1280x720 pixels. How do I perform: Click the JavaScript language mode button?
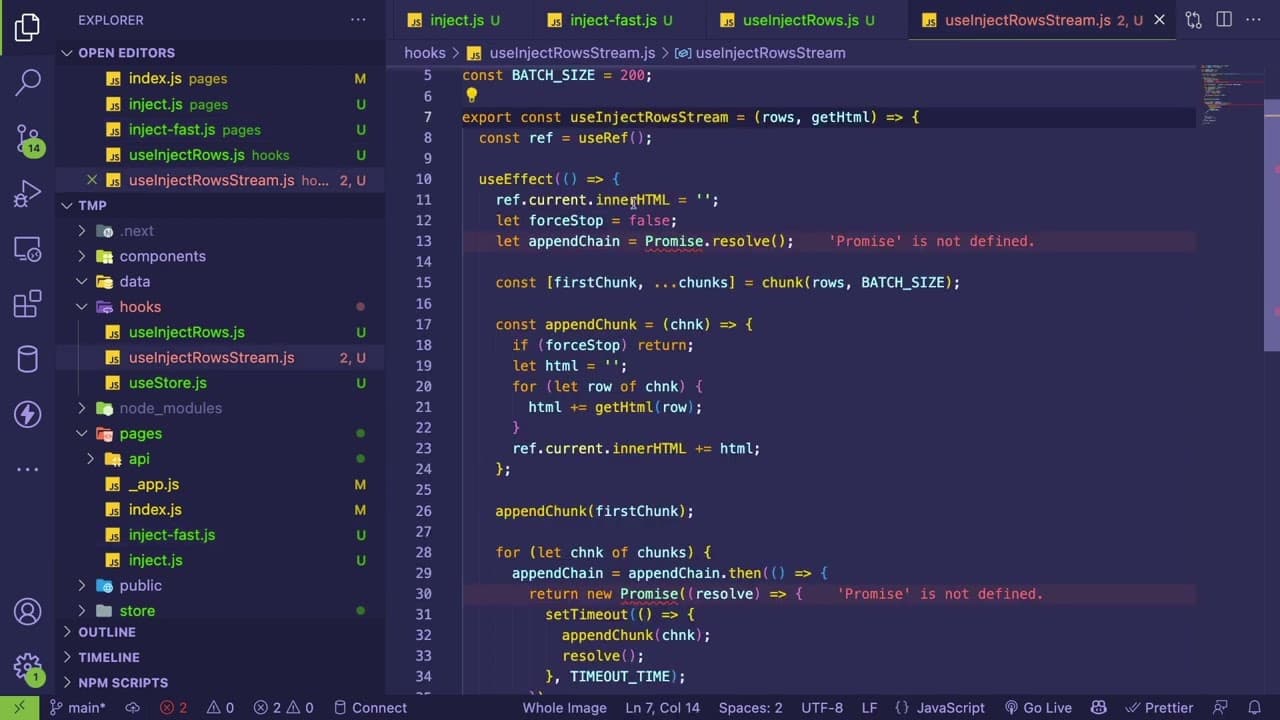coord(940,707)
